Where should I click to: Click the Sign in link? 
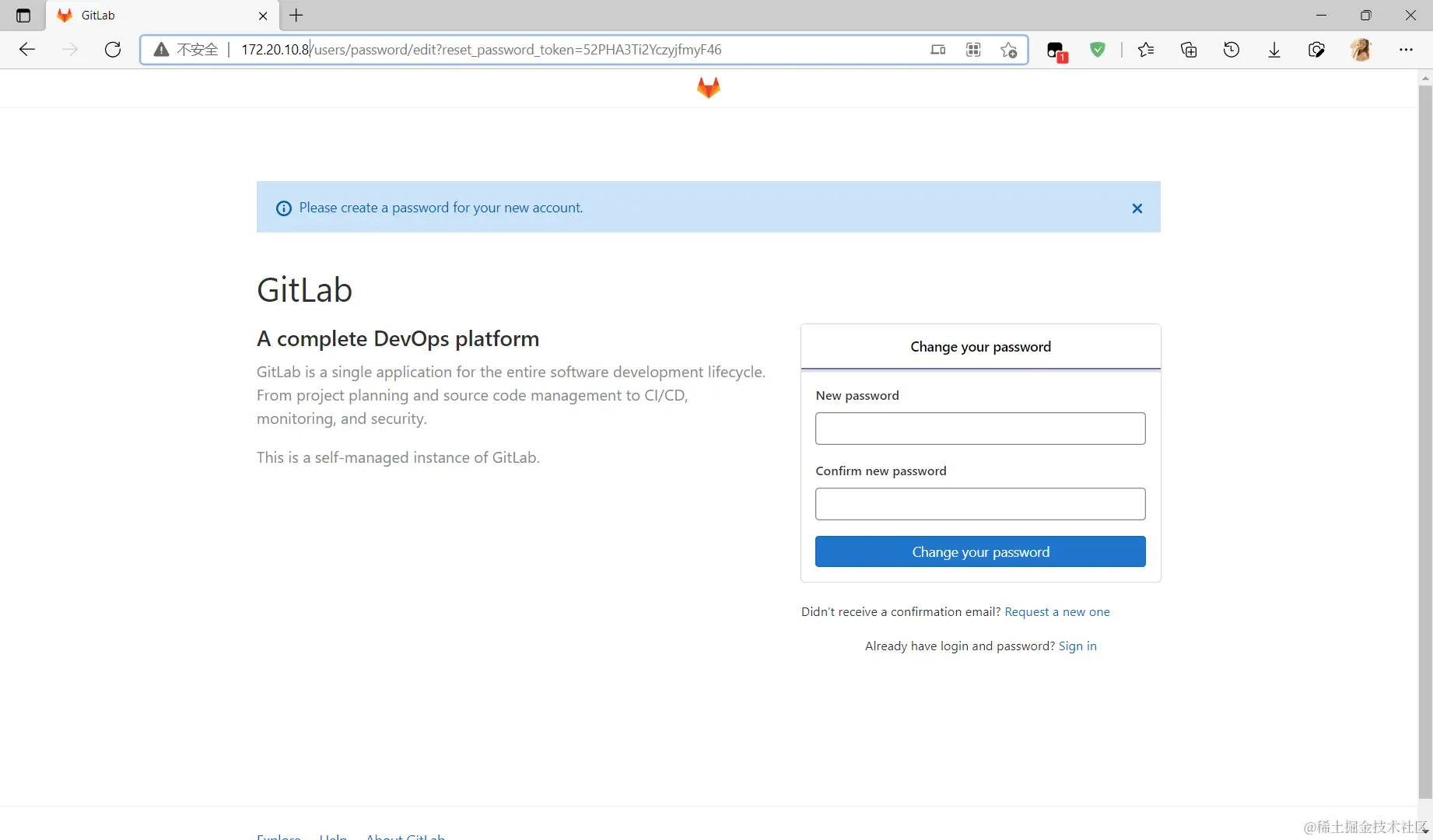(1077, 646)
